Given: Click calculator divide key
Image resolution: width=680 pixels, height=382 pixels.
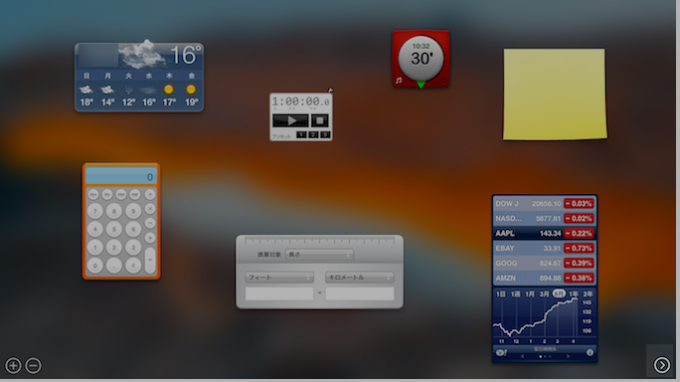Looking at the screenshot, I should coord(150,194).
